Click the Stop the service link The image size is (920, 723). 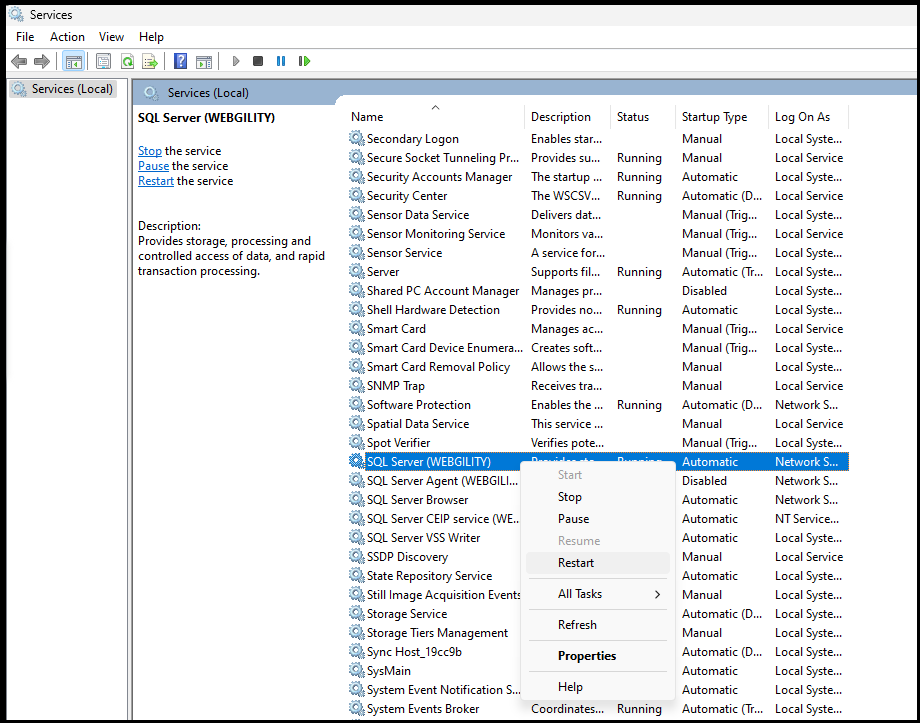click(x=149, y=151)
